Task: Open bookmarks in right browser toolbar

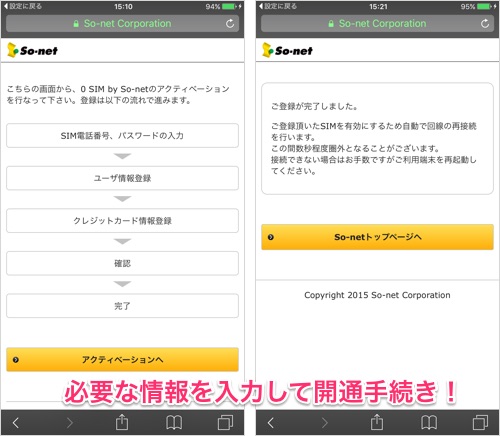Action: [429, 423]
